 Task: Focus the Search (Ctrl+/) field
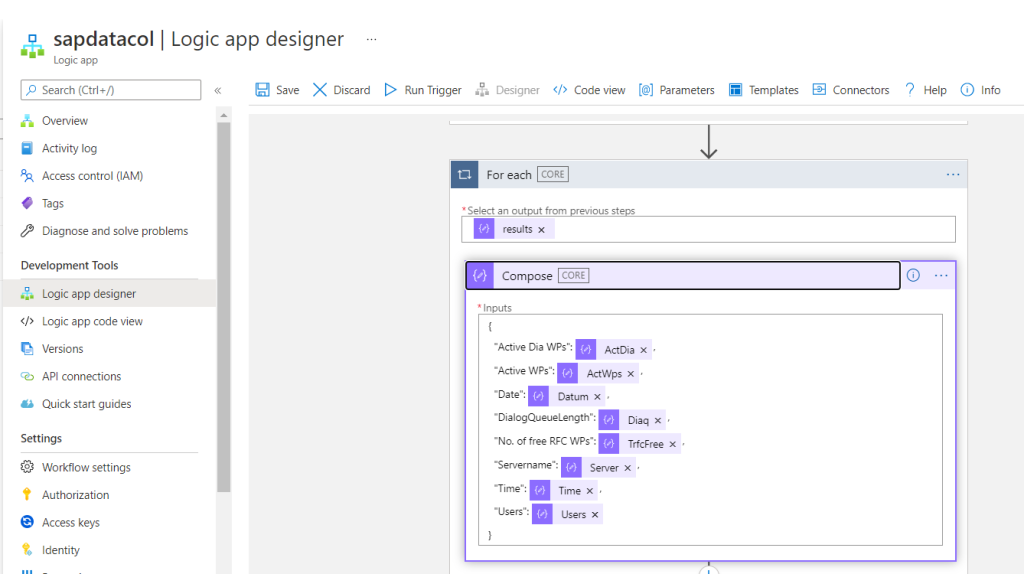coord(111,90)
